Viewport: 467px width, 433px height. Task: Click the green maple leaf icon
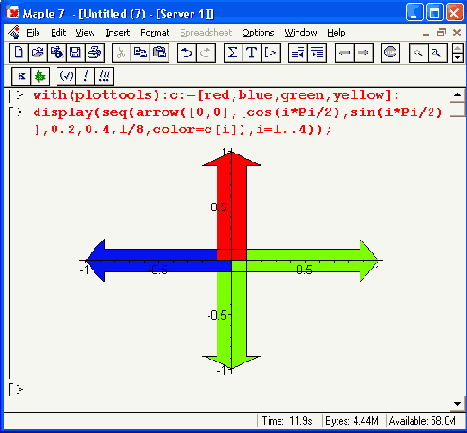click(40, 76)
